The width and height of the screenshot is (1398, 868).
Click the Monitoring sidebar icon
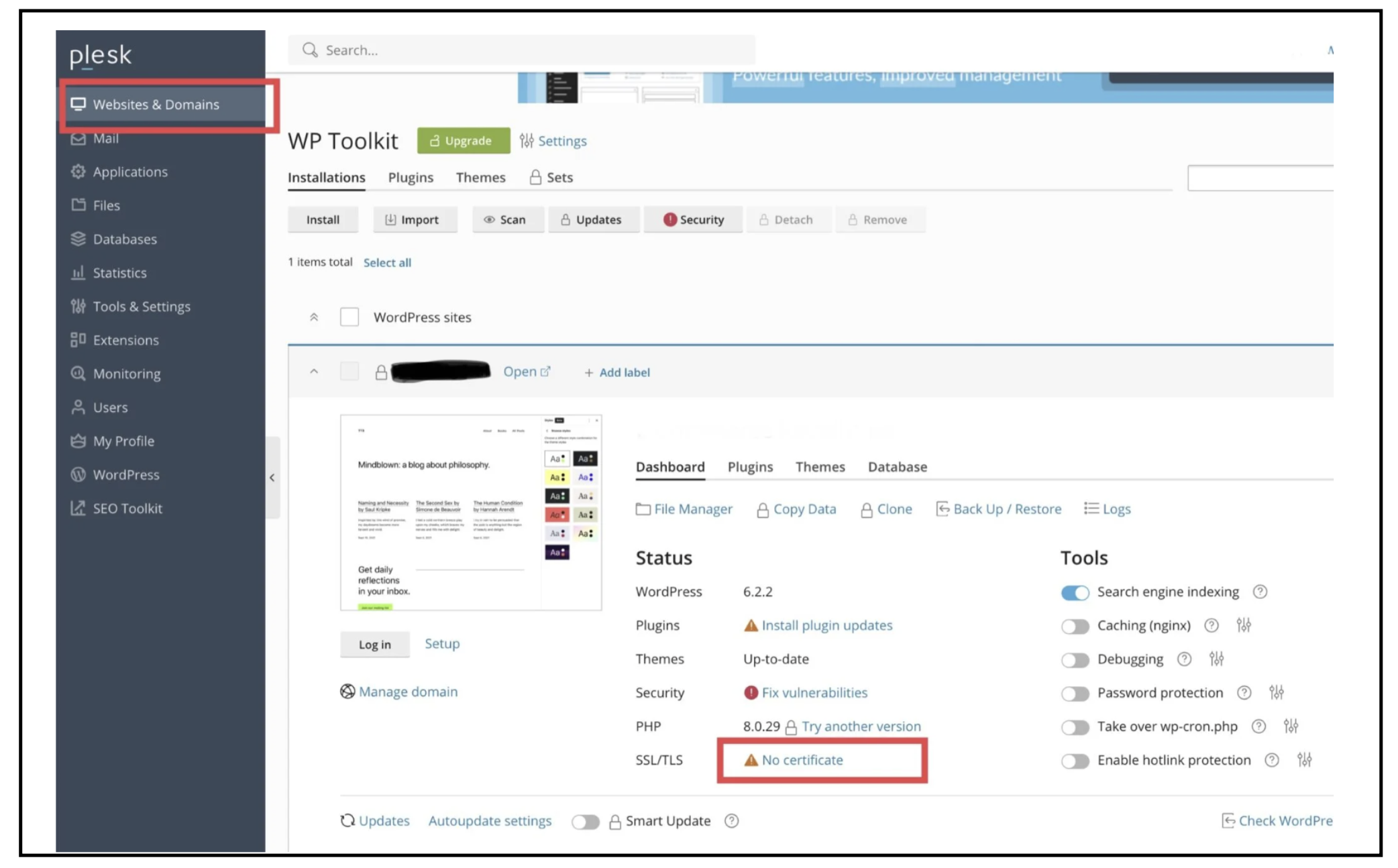pos(78,374)
